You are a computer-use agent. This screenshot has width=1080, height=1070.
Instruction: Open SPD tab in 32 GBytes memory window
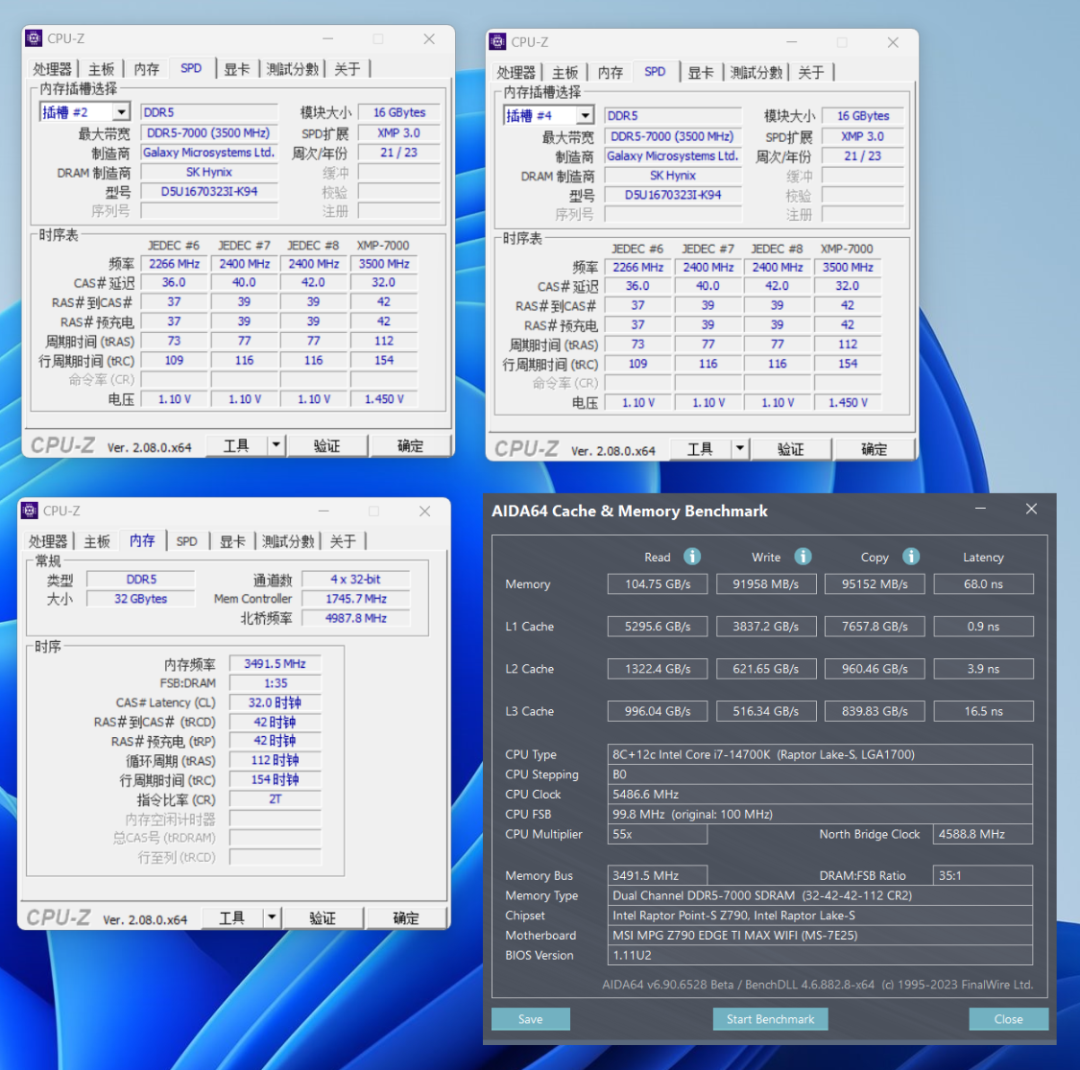click(187, 542)
